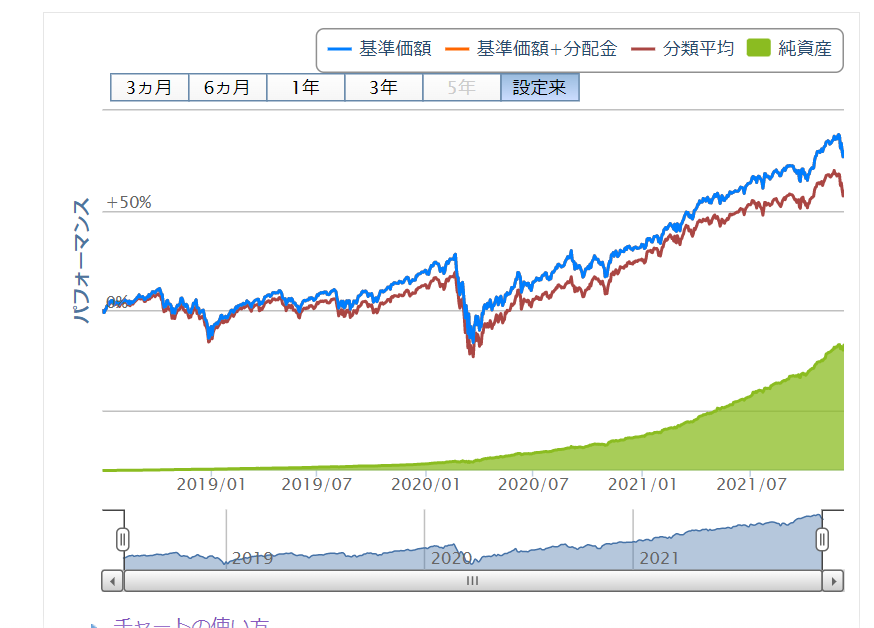874x628 pixels.
Task: Click the green 純資産 legend swatch
Action: [x=759, y=49]
